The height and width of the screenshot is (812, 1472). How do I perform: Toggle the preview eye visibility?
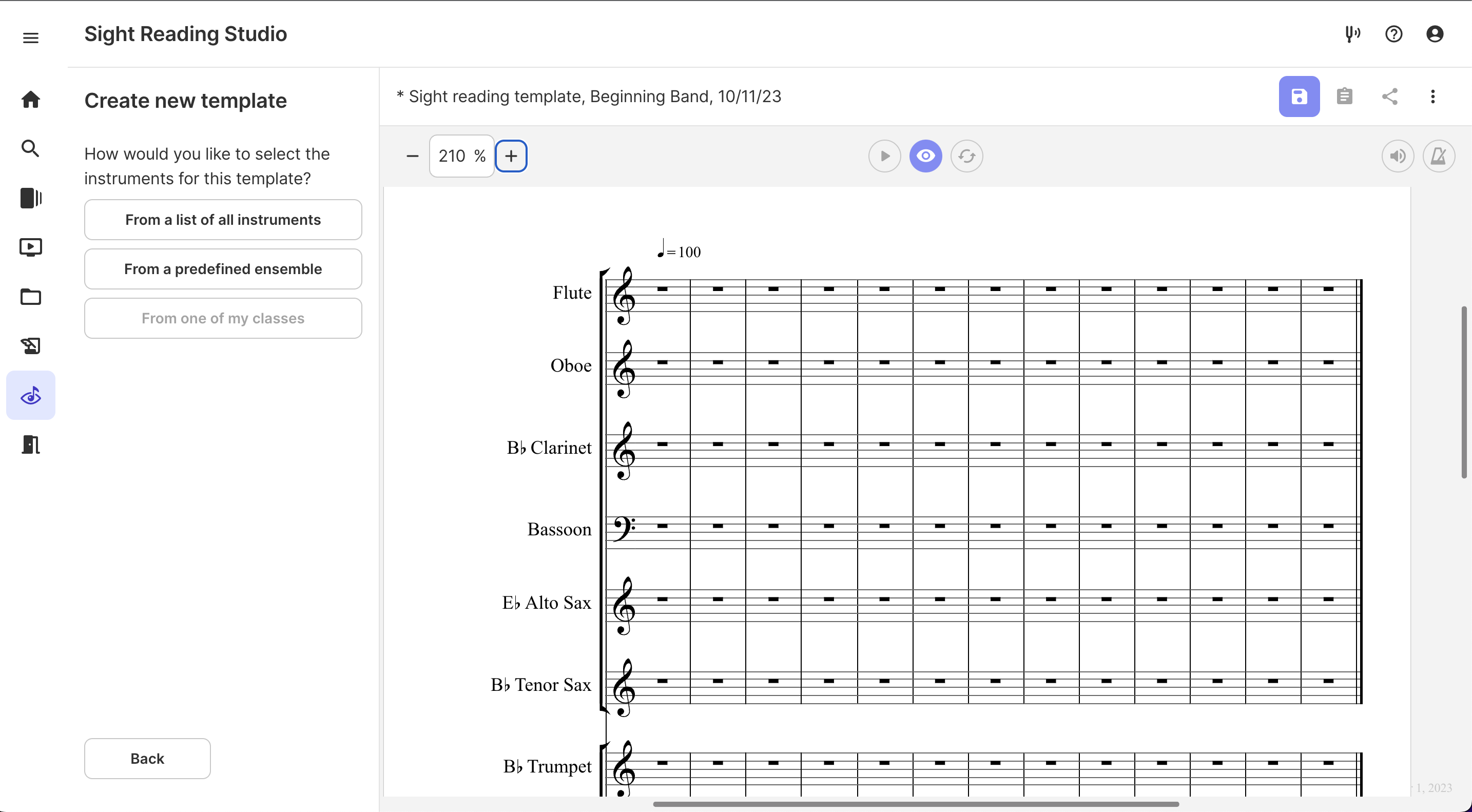click(926, 156)
